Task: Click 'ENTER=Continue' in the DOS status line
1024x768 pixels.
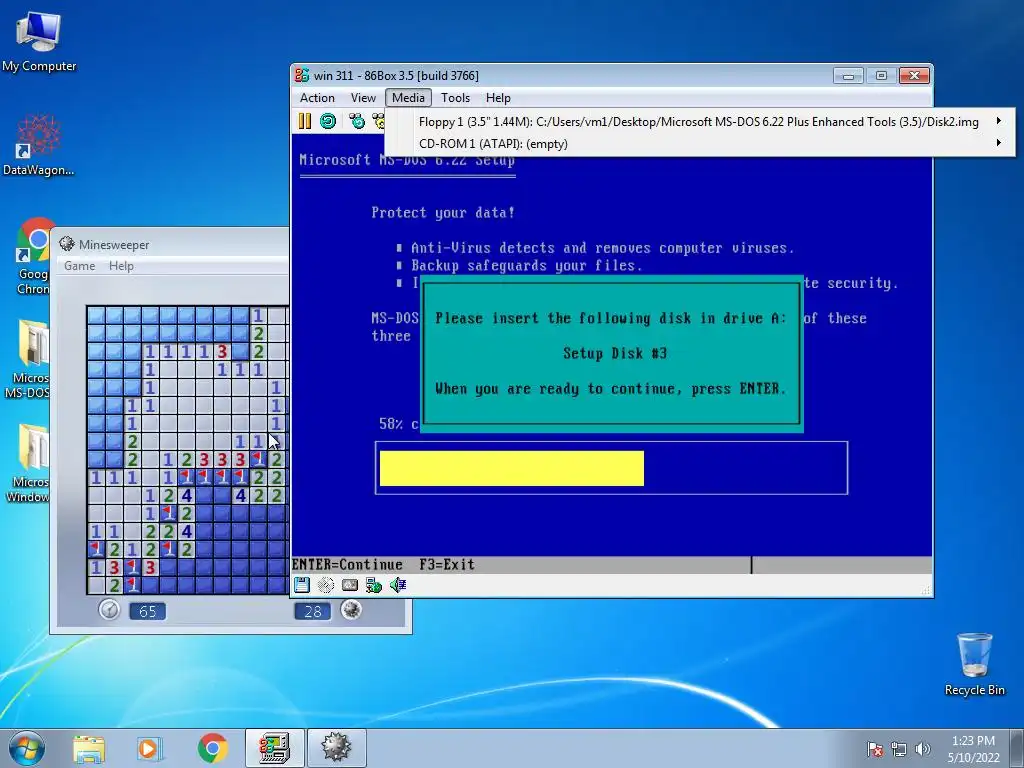Action: point(347,564)
